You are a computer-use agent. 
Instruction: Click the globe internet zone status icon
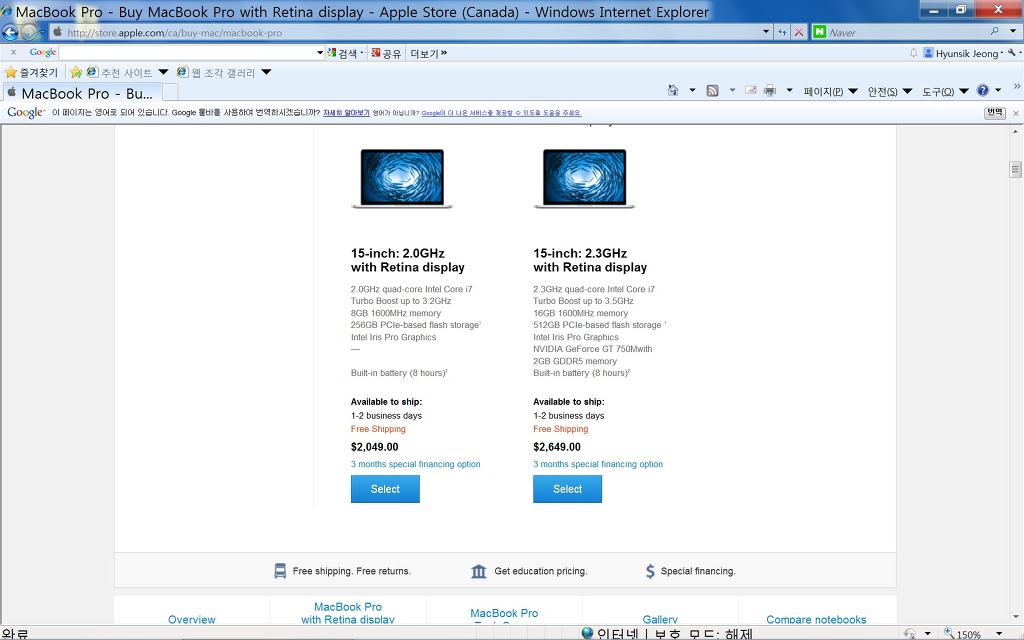586,633
